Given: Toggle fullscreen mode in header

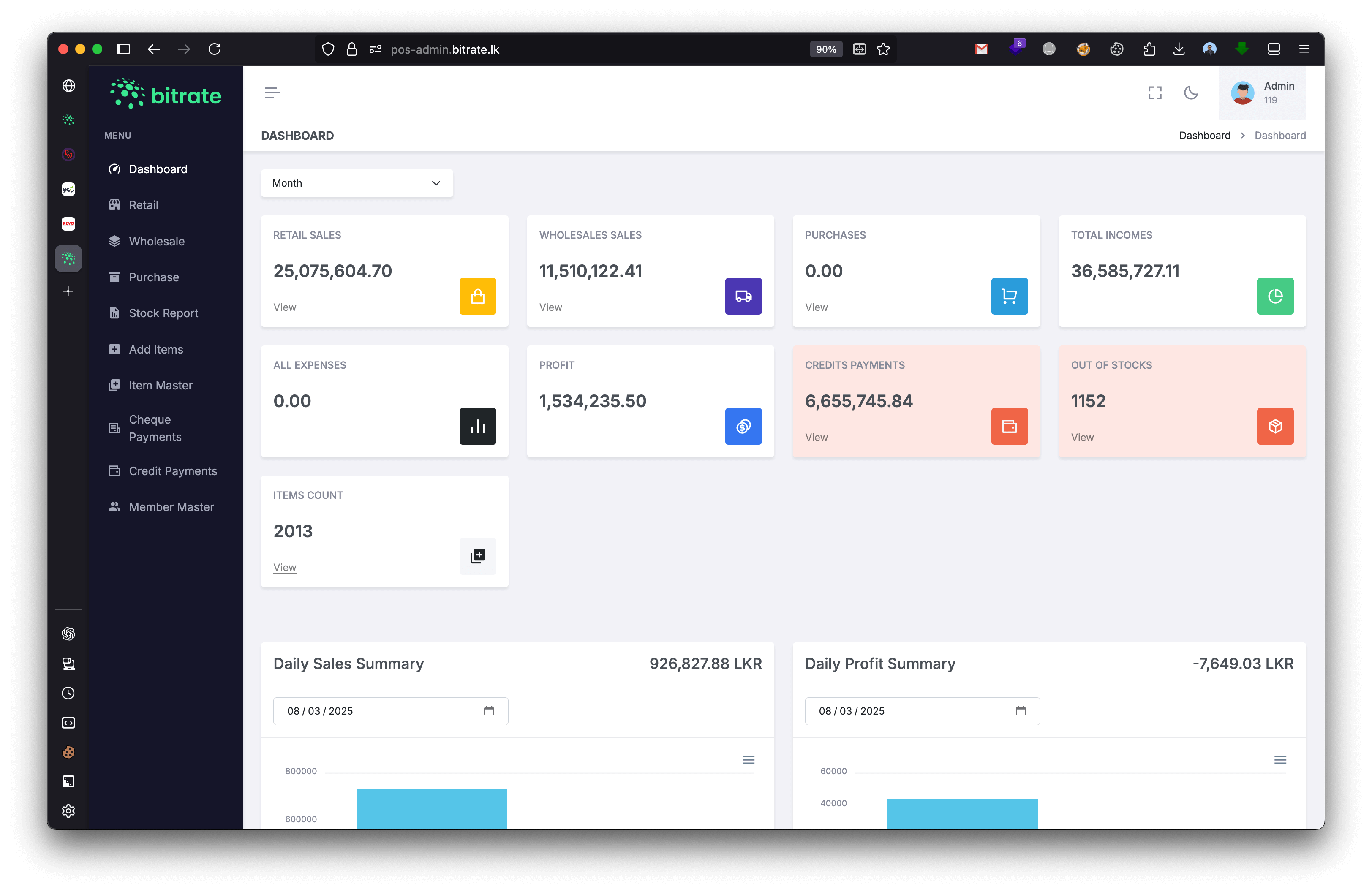Looking at the screenshot, I should pos(1155,93).
